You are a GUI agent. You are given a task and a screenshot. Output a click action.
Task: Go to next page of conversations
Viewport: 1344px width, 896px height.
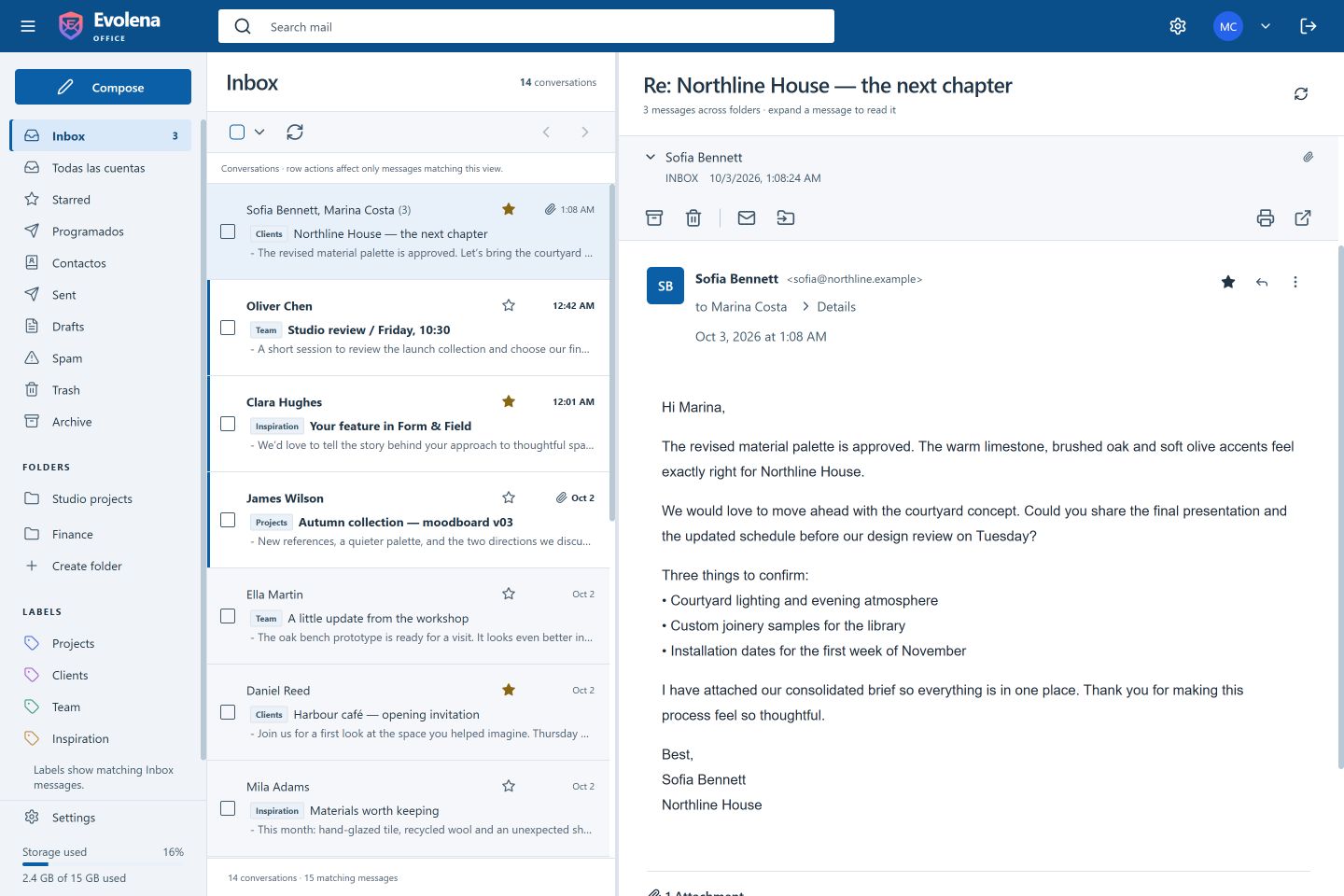tap(585, 133)
